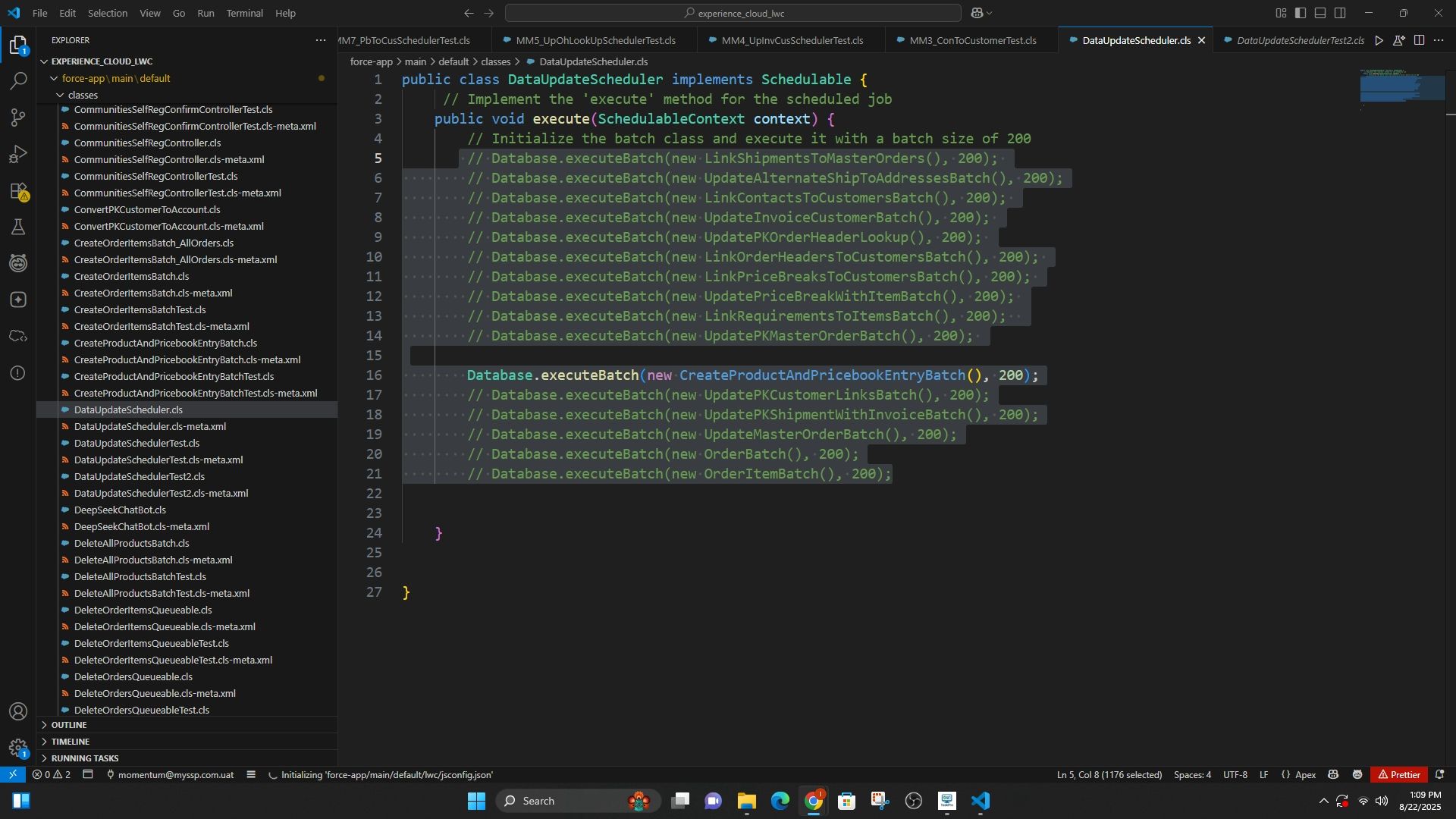Open the Search view in activity bar

click(18, 81)
